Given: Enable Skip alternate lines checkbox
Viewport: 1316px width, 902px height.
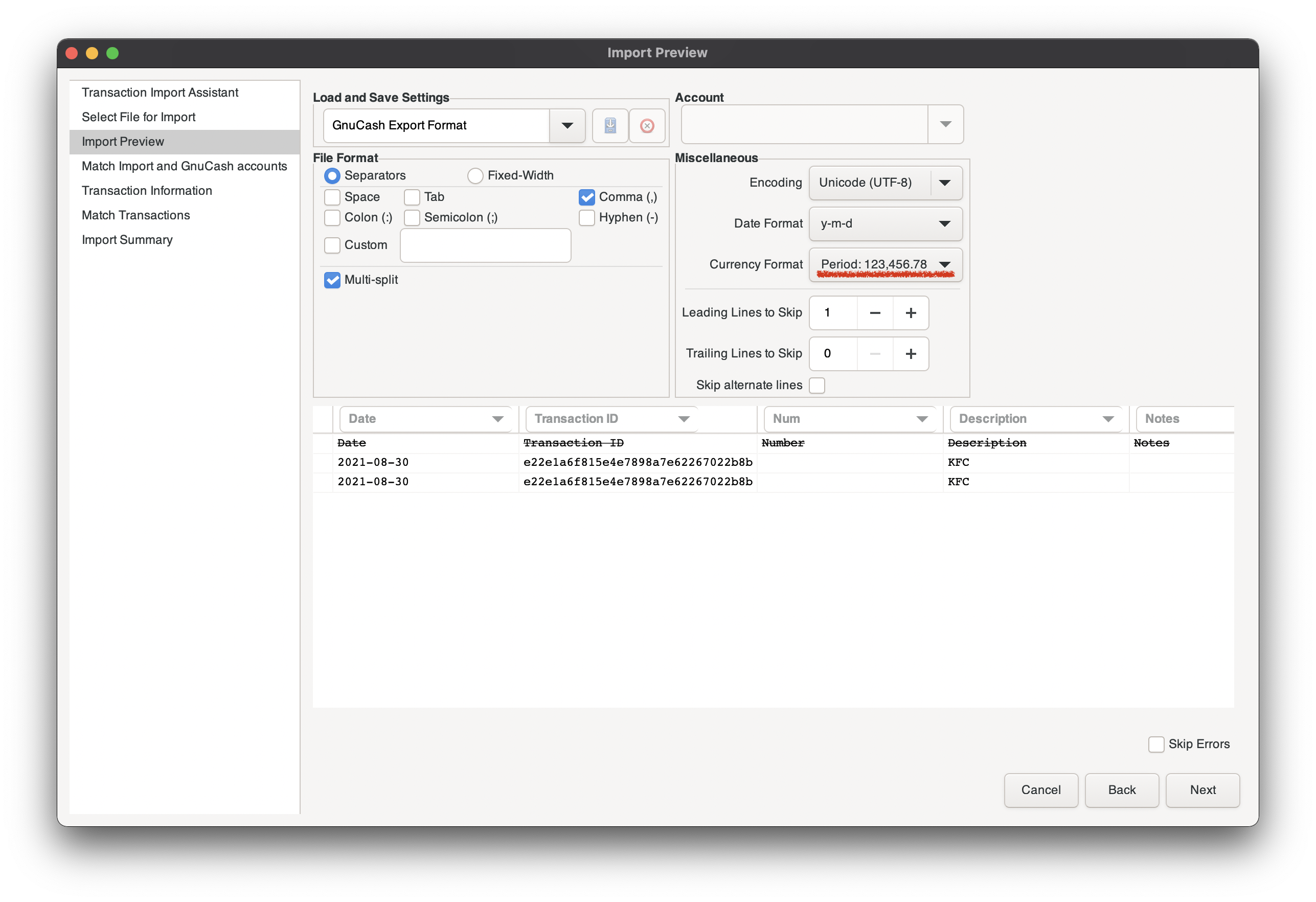Looking at the screenshot, I should click(x=816, y=385).
